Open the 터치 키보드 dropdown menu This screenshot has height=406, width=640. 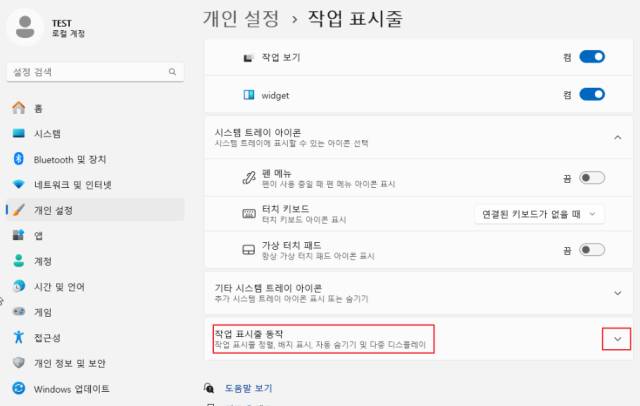tap(539, 213)
